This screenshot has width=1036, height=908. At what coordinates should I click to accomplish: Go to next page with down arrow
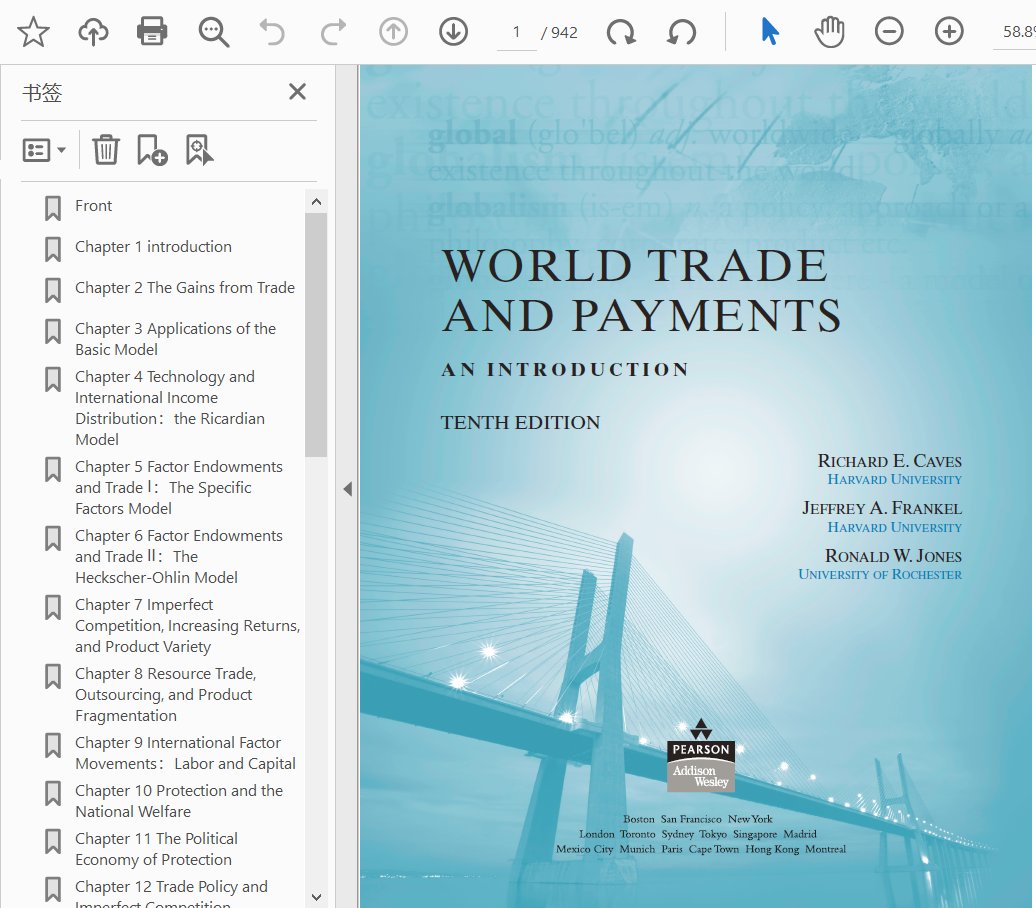[453, 32]
